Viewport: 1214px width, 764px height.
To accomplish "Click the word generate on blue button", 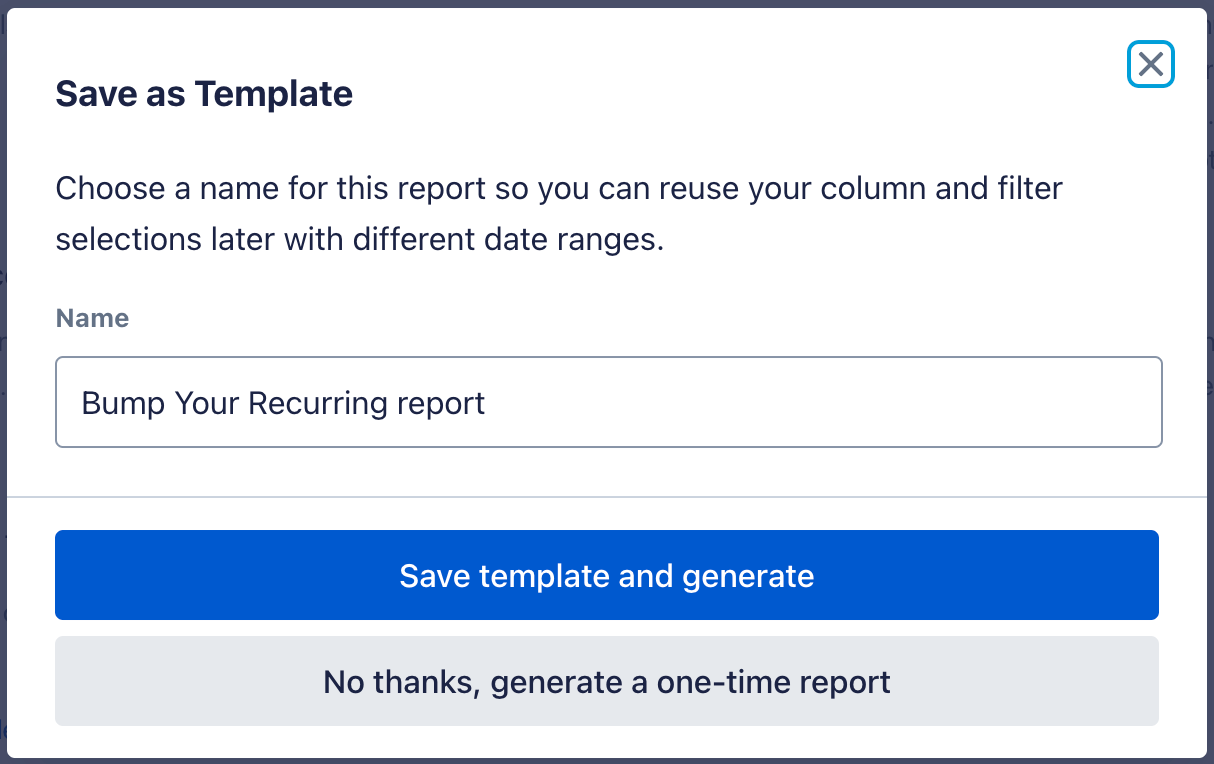I will pyautogui.click(x=748, y=576).
